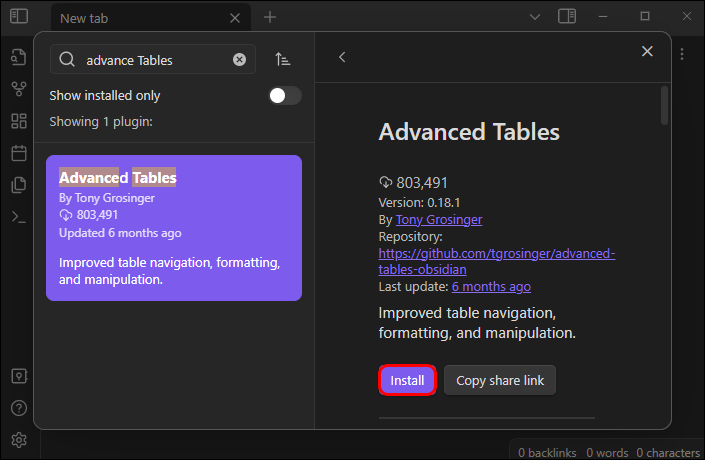The width and height of the screenshot is (705, 460).
Task: Open today's daily note calendar icon
Action: 18,153
